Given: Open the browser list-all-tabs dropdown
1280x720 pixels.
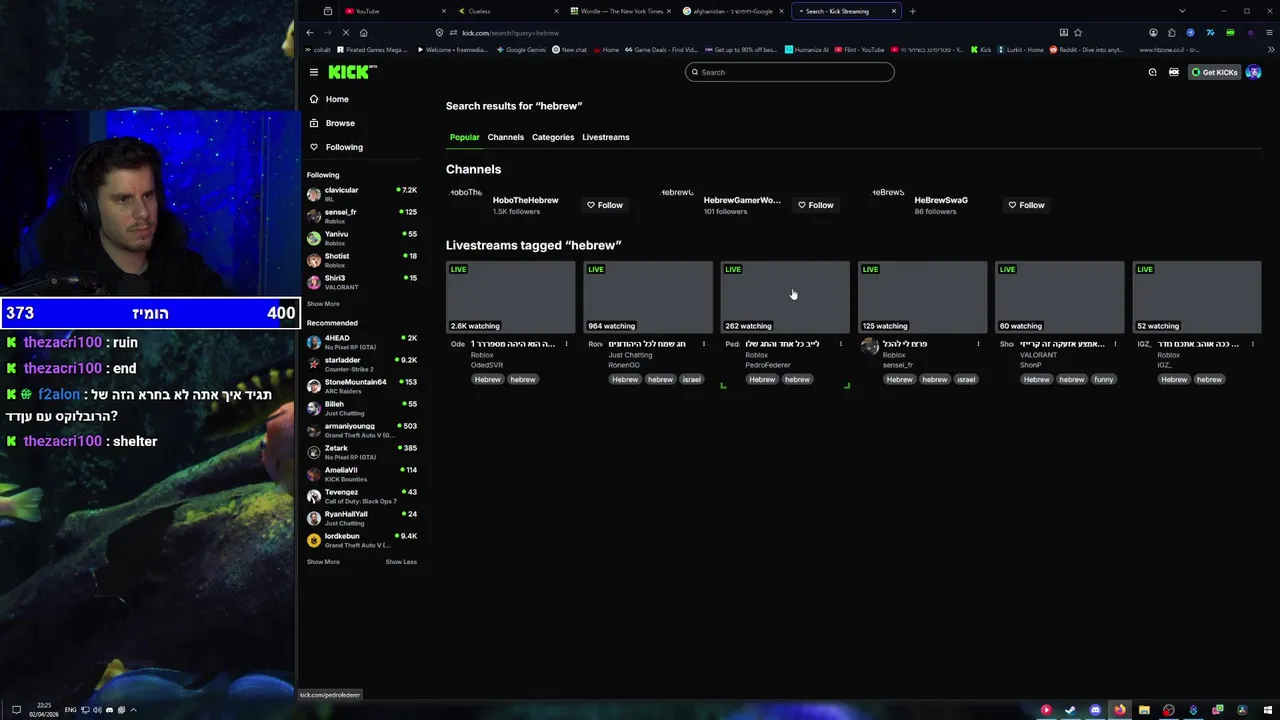Looking at the screenshot, I should 1182,11.
